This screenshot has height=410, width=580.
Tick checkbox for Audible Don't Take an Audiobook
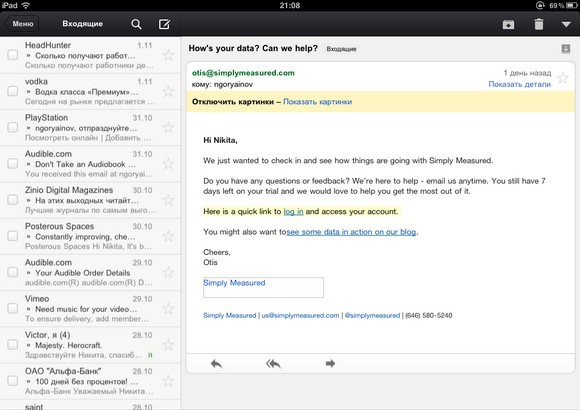(13, 164)
